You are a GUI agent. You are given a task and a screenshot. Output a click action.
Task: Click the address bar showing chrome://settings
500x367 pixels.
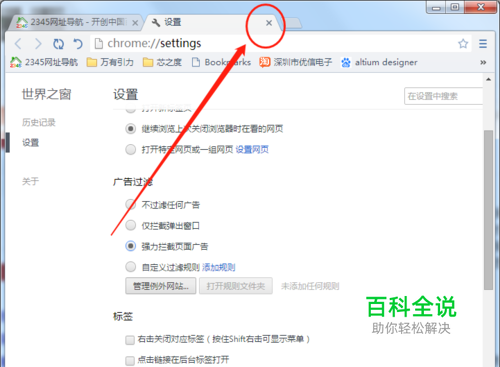280,44
